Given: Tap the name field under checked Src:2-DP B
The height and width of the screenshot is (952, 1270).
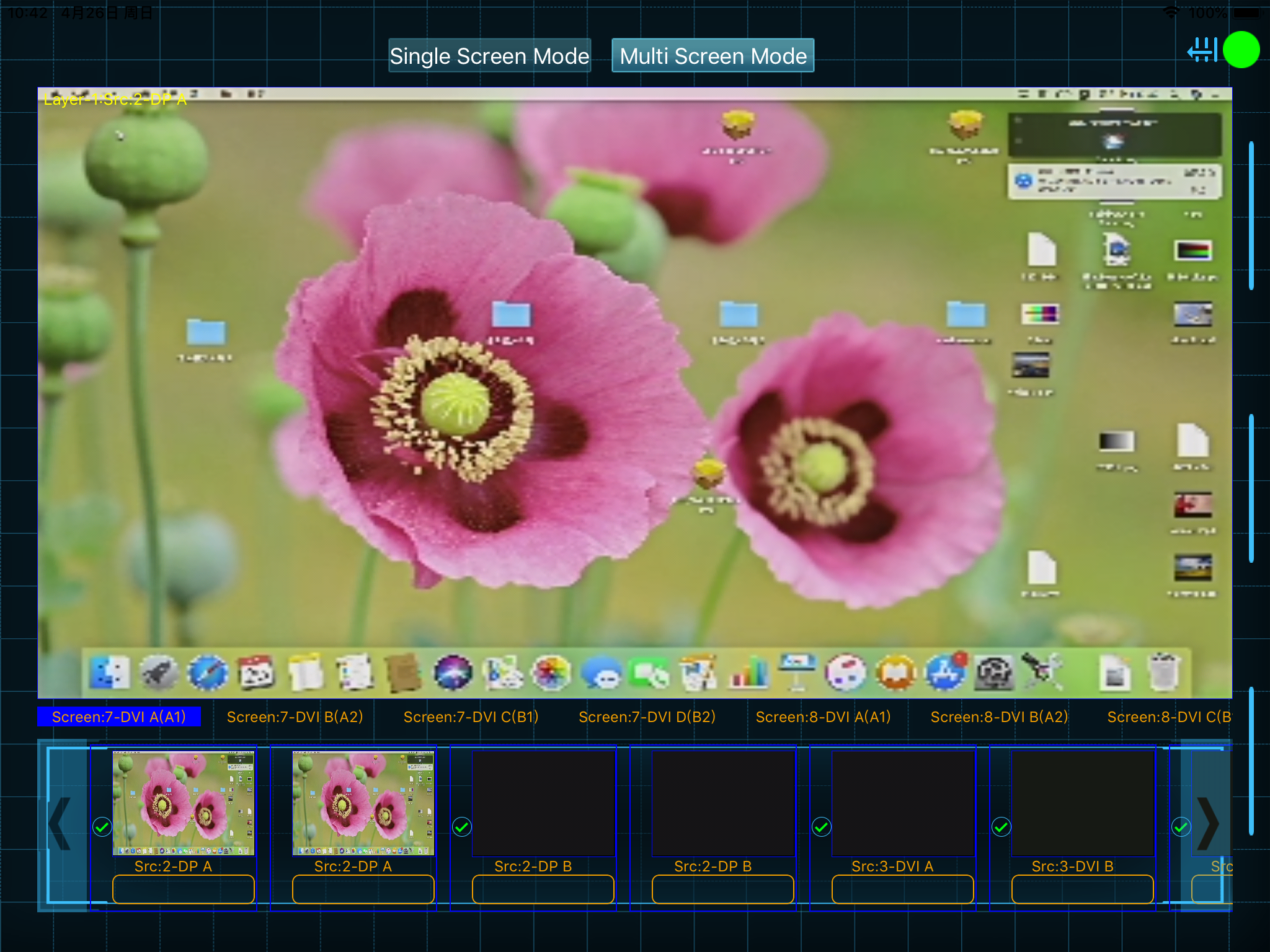Looking at the screenshot, I should [x=543, y=889].
